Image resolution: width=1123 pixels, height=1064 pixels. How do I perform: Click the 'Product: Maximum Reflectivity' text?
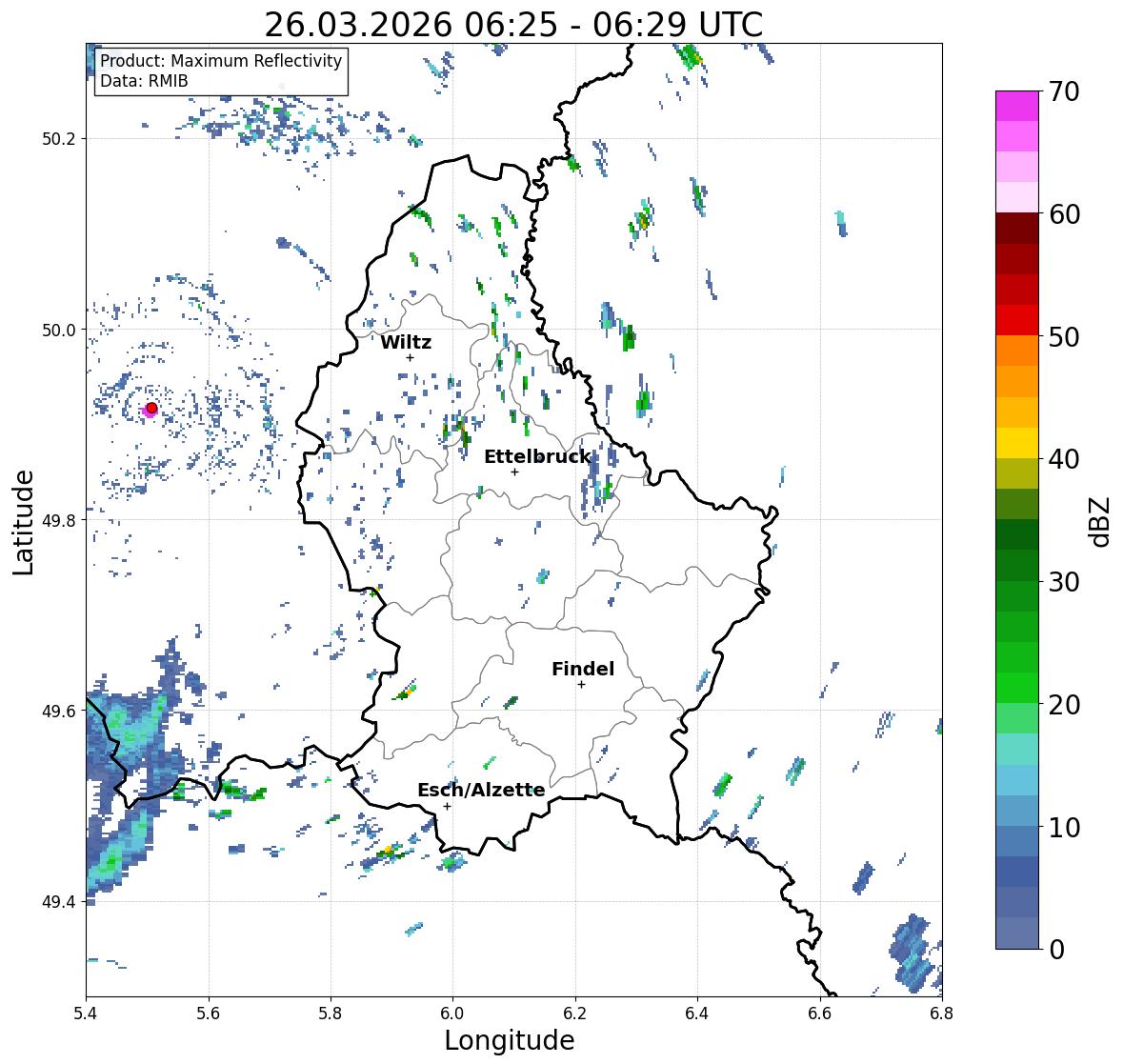[x=221, y=61]
